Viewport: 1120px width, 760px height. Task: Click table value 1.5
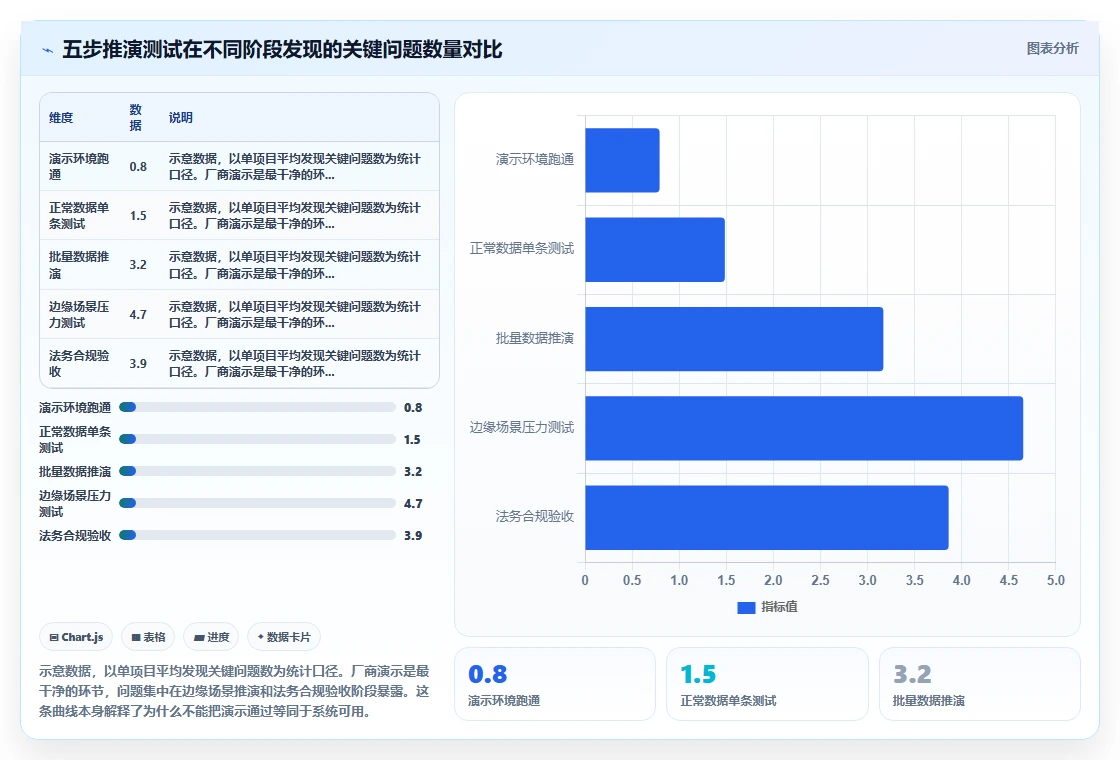(x=138, y=216)
